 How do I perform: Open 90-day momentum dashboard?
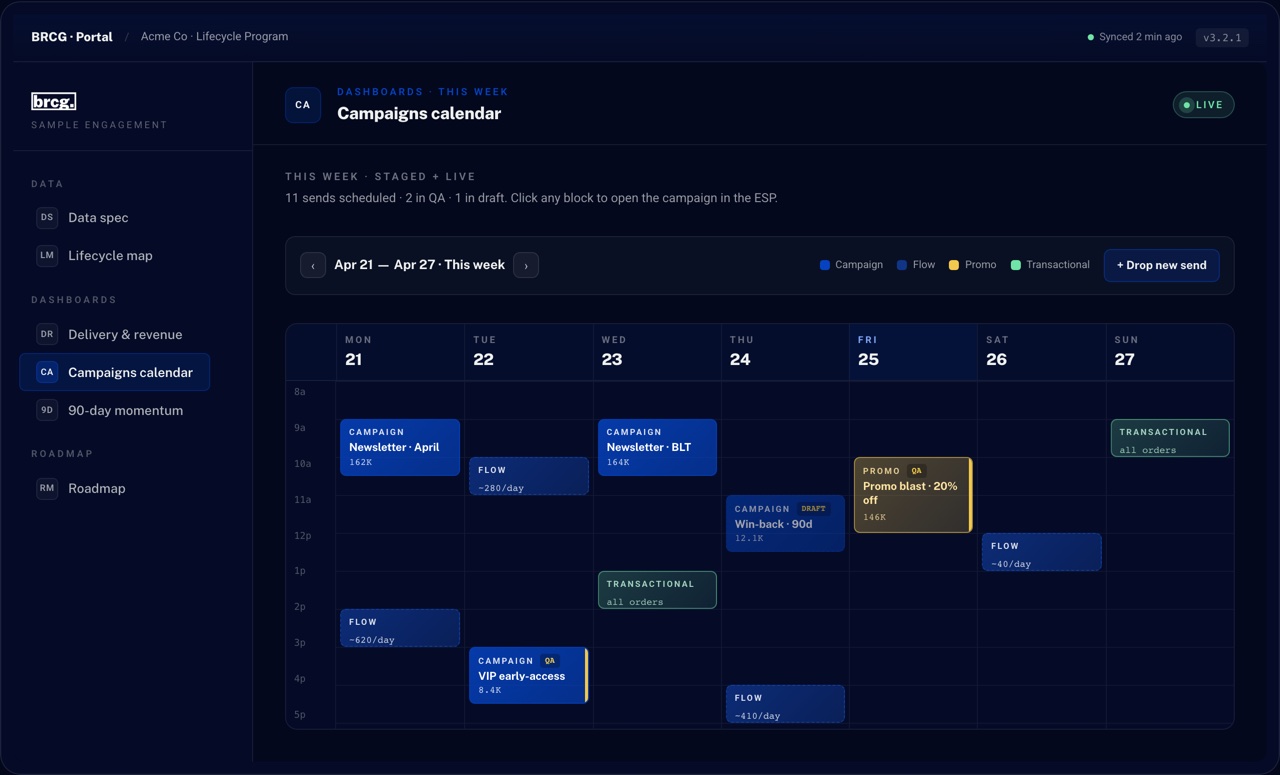[115, 410]
